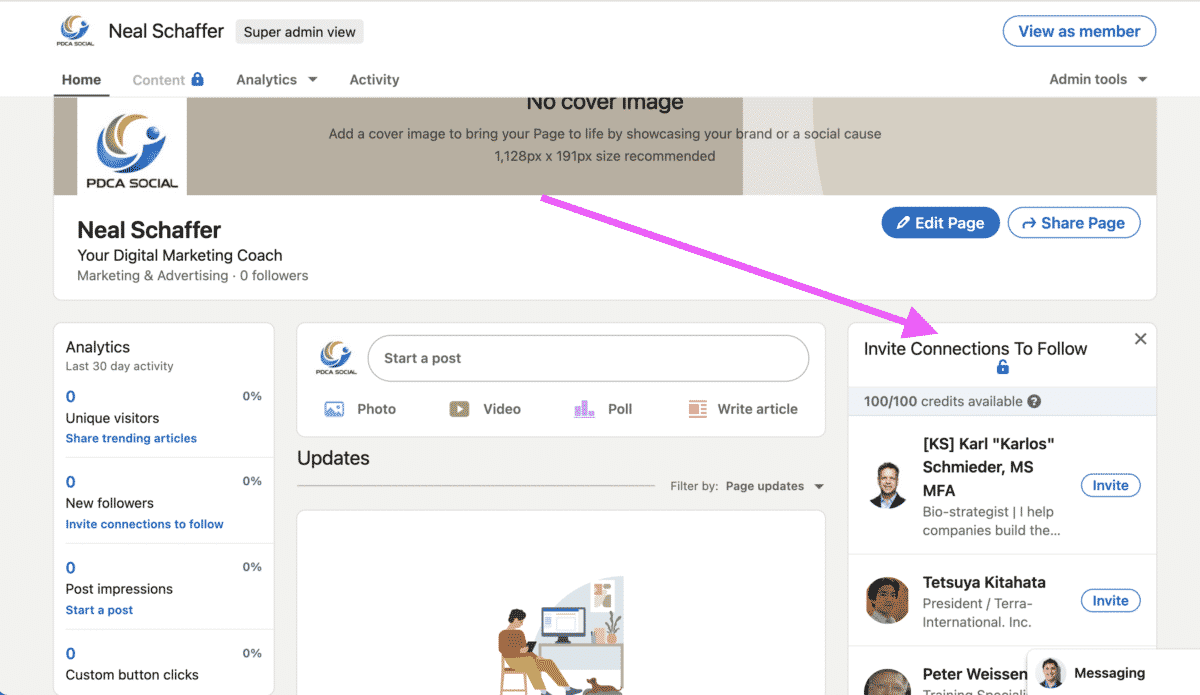Viewport: 1200px width, 695px height.
Task: Open the Filter by Page updates dropdown
Action: coord(775,486)
